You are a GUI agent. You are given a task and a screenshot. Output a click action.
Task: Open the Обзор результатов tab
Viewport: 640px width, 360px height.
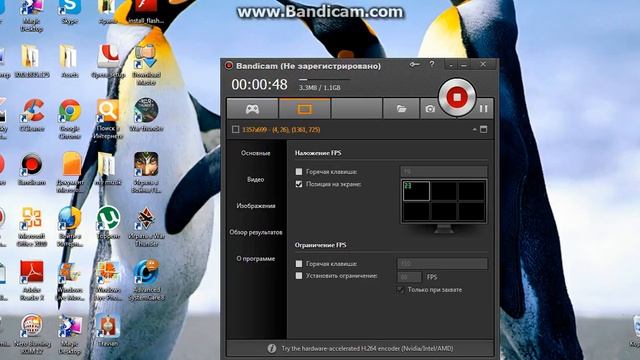(256, 232)
